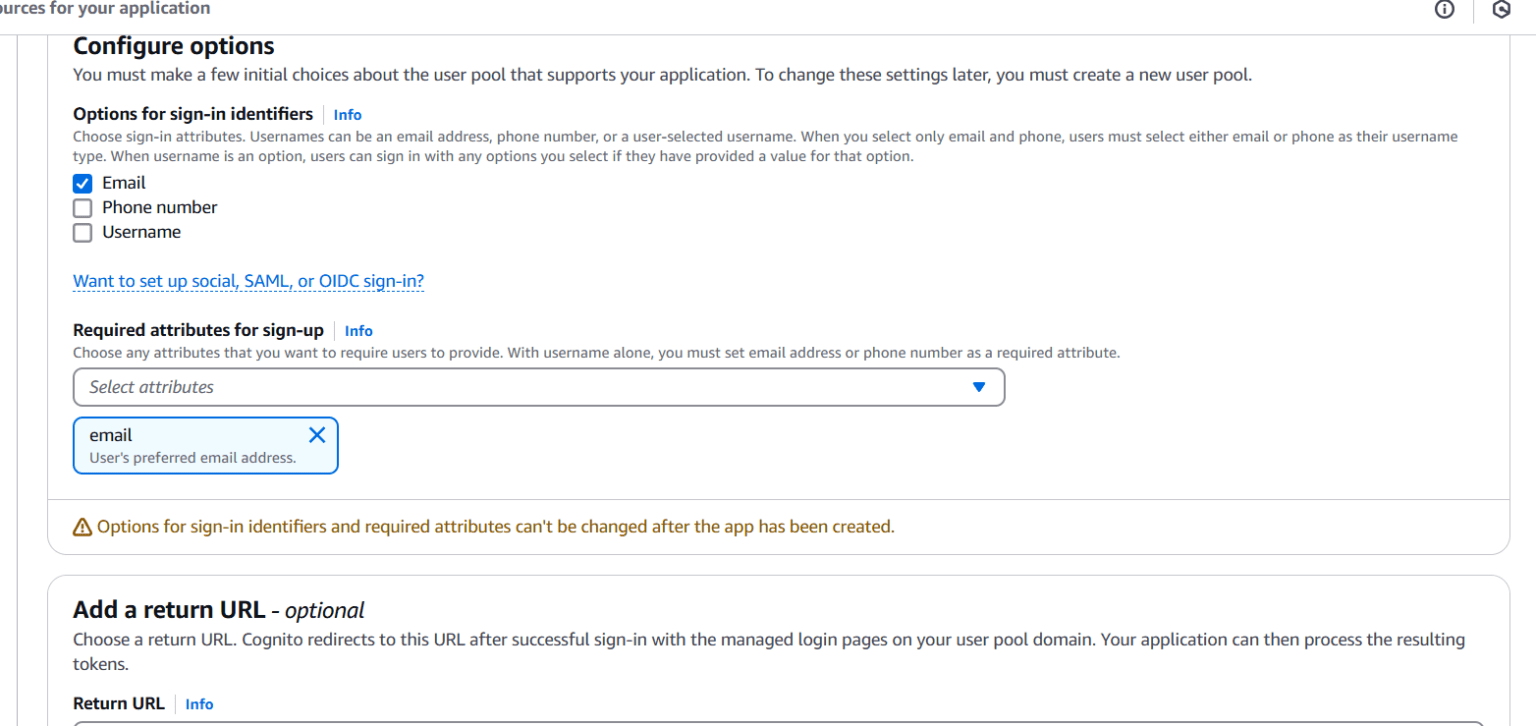
Task: Click the warning triangle in the caution message
Action: coord(81,526)
